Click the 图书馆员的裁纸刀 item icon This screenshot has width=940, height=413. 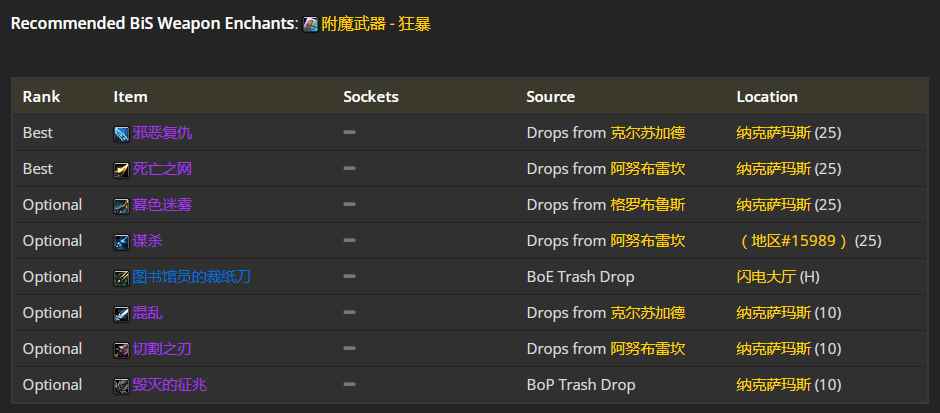pos(121,278)
